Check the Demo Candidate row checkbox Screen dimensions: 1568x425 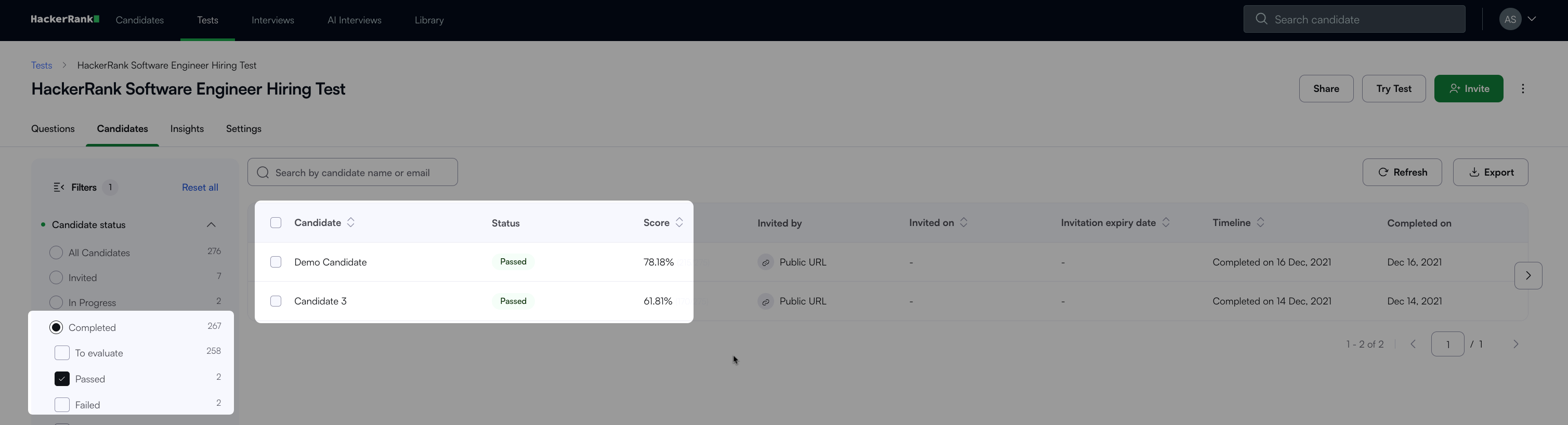(276, 262)
